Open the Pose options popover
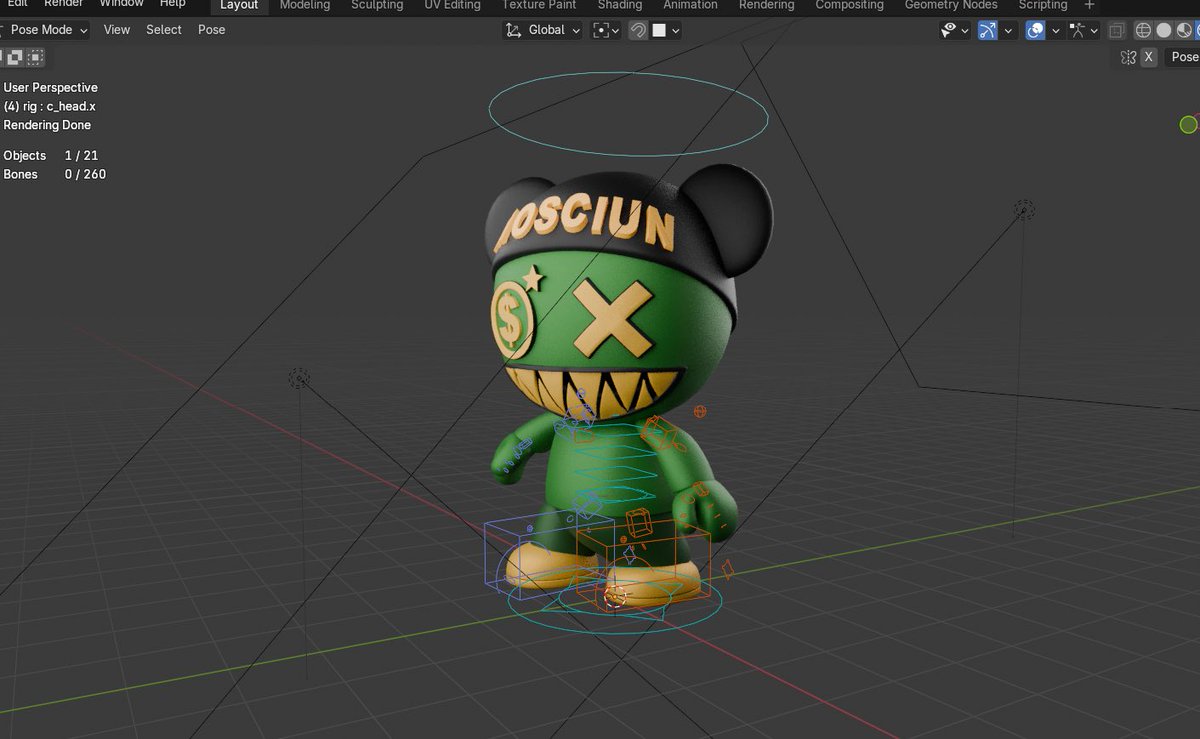 point(1184,57)
